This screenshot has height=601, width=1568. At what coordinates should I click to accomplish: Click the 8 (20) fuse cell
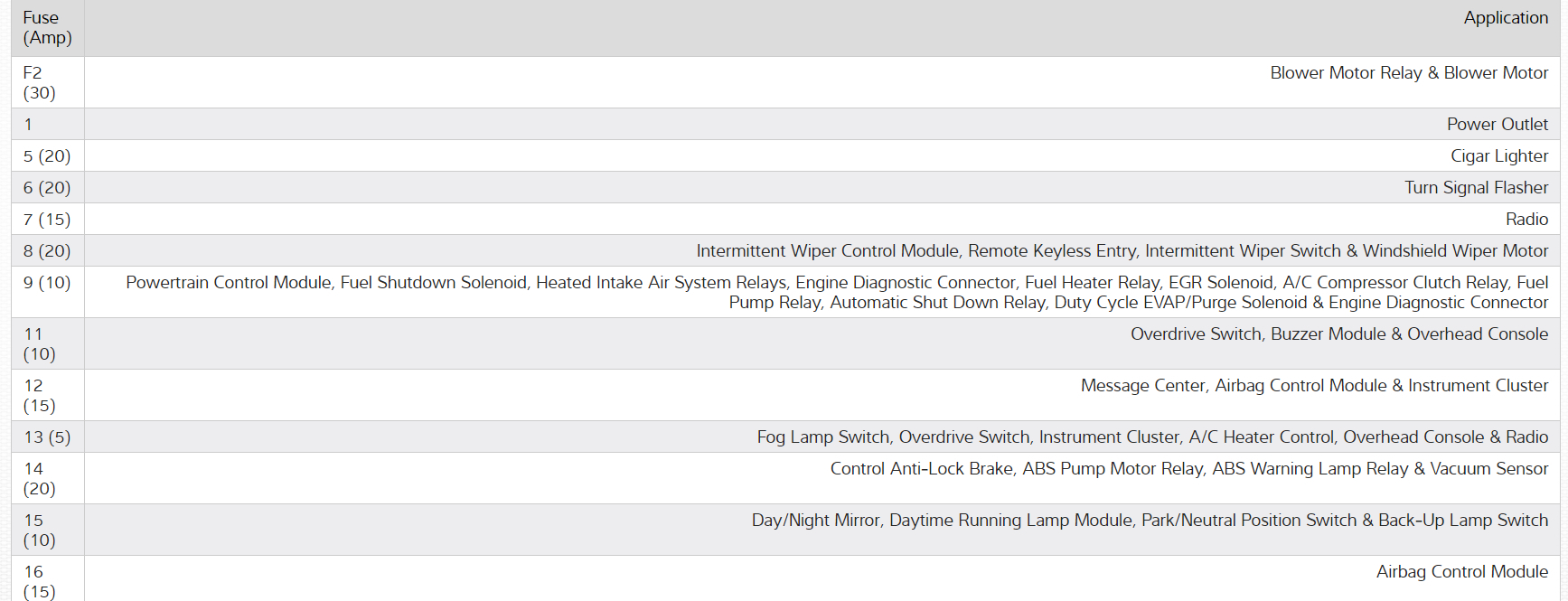[47, 251]
